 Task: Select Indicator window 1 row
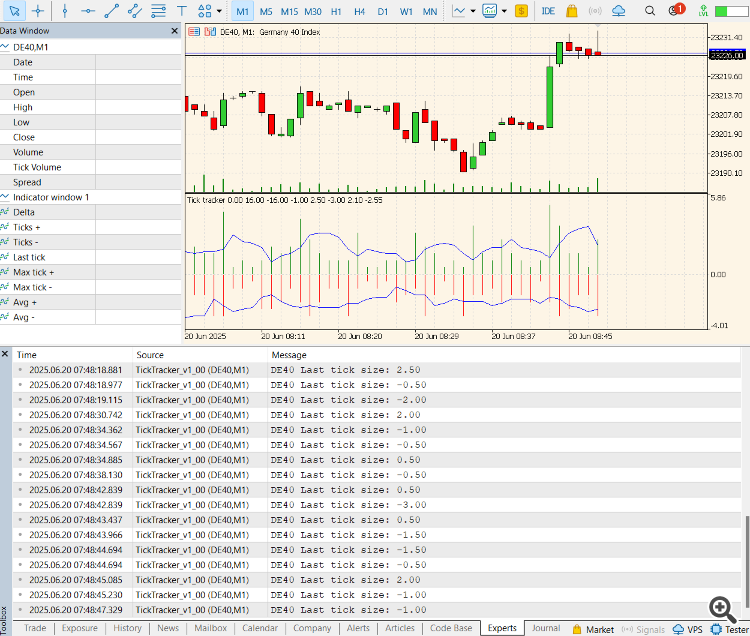[90, 197]
